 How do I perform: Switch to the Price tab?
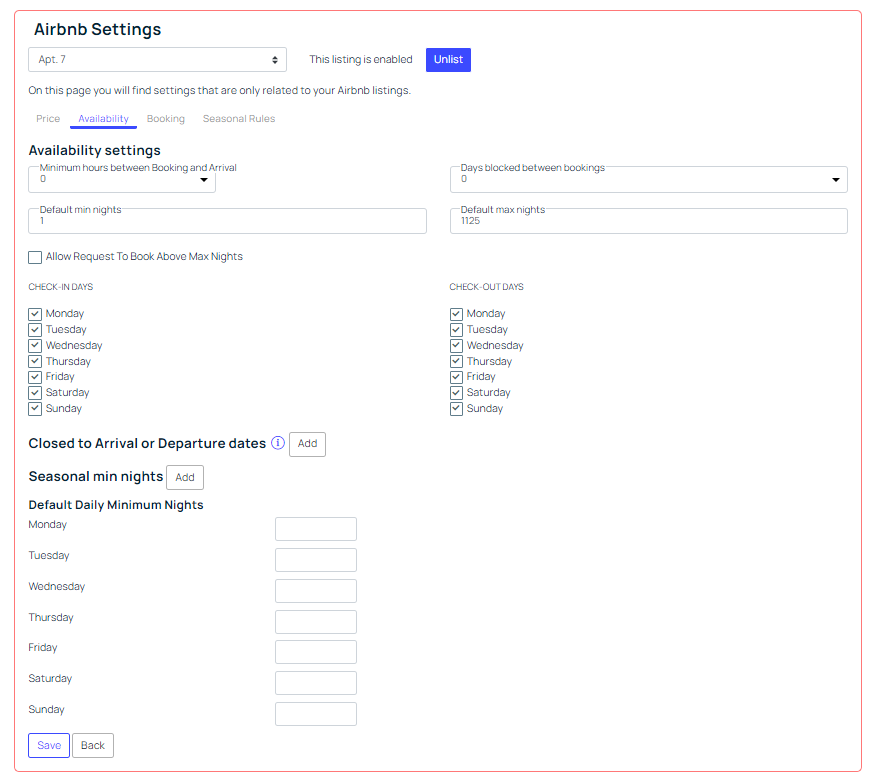pyautogui.click(x=48, y=118)
